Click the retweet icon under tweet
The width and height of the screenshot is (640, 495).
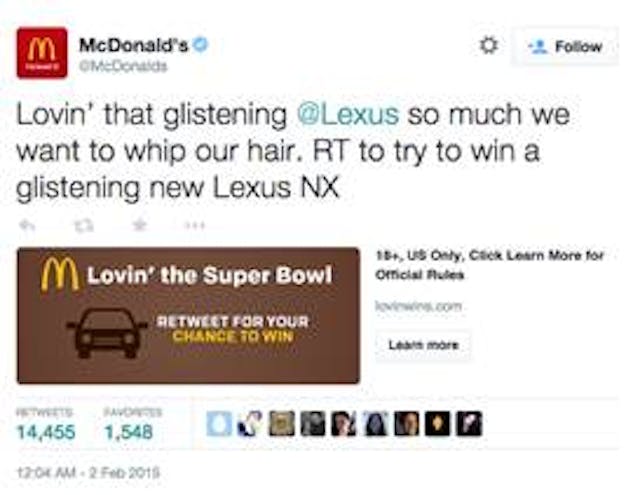point(84,225)
